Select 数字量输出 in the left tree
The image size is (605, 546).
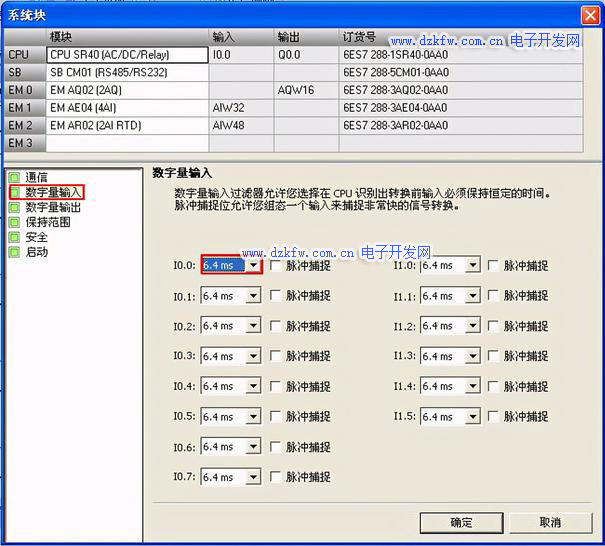click(53, 207)
